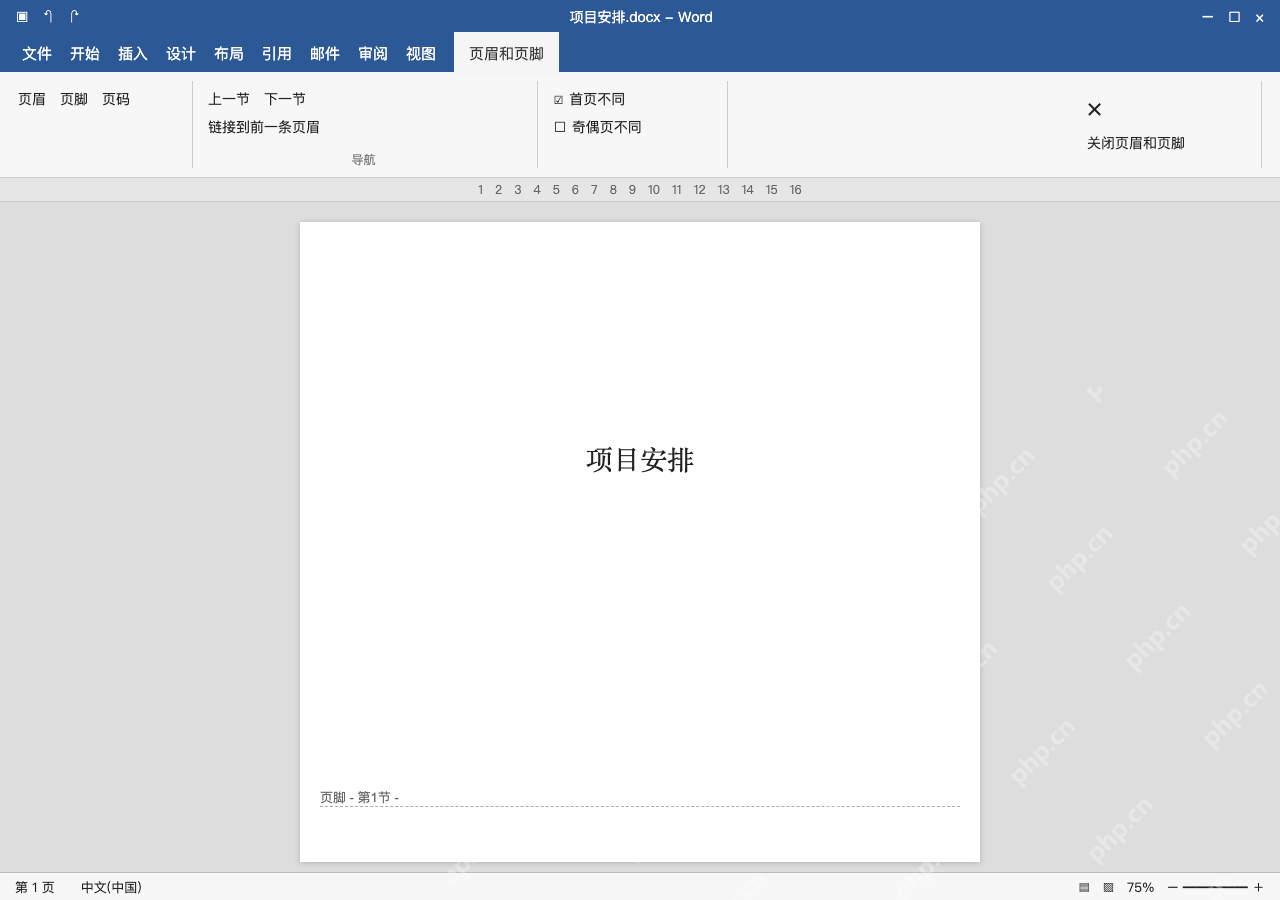Redo with the title bar arrow
The width and height of the screenshot is (1280, 900).
tap(74, 17)
